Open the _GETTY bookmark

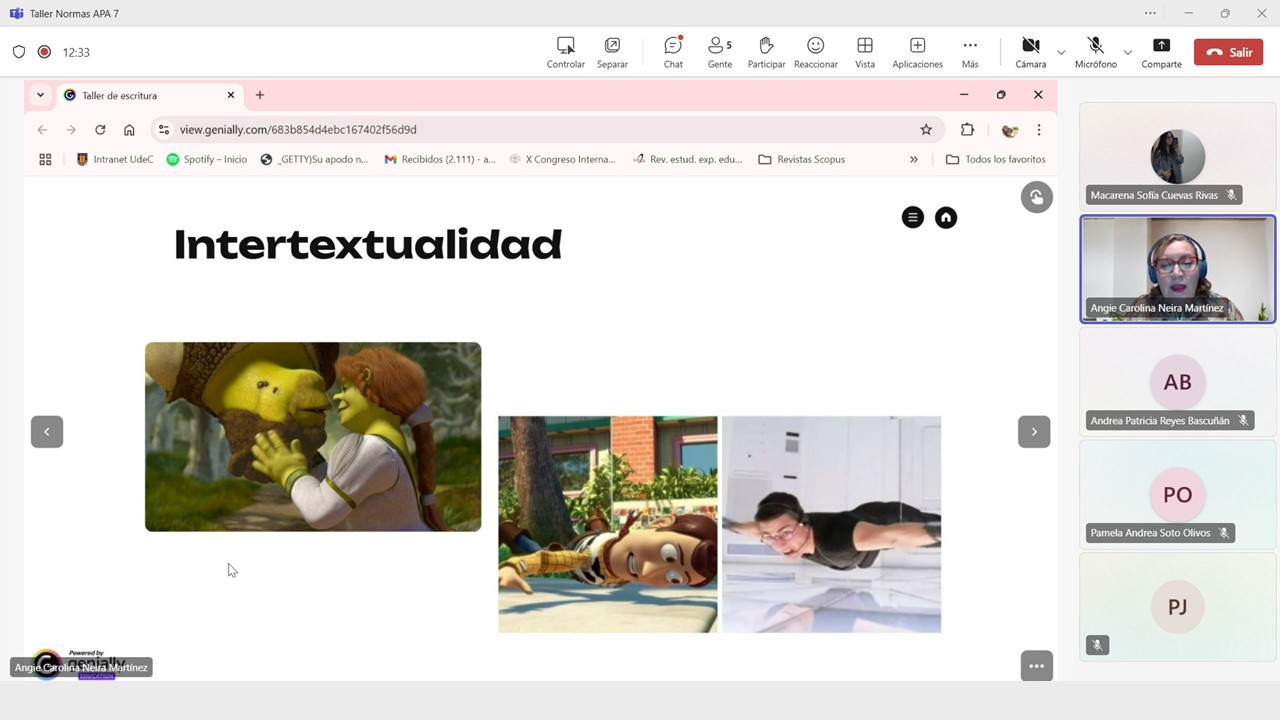[x=314, y=159]
